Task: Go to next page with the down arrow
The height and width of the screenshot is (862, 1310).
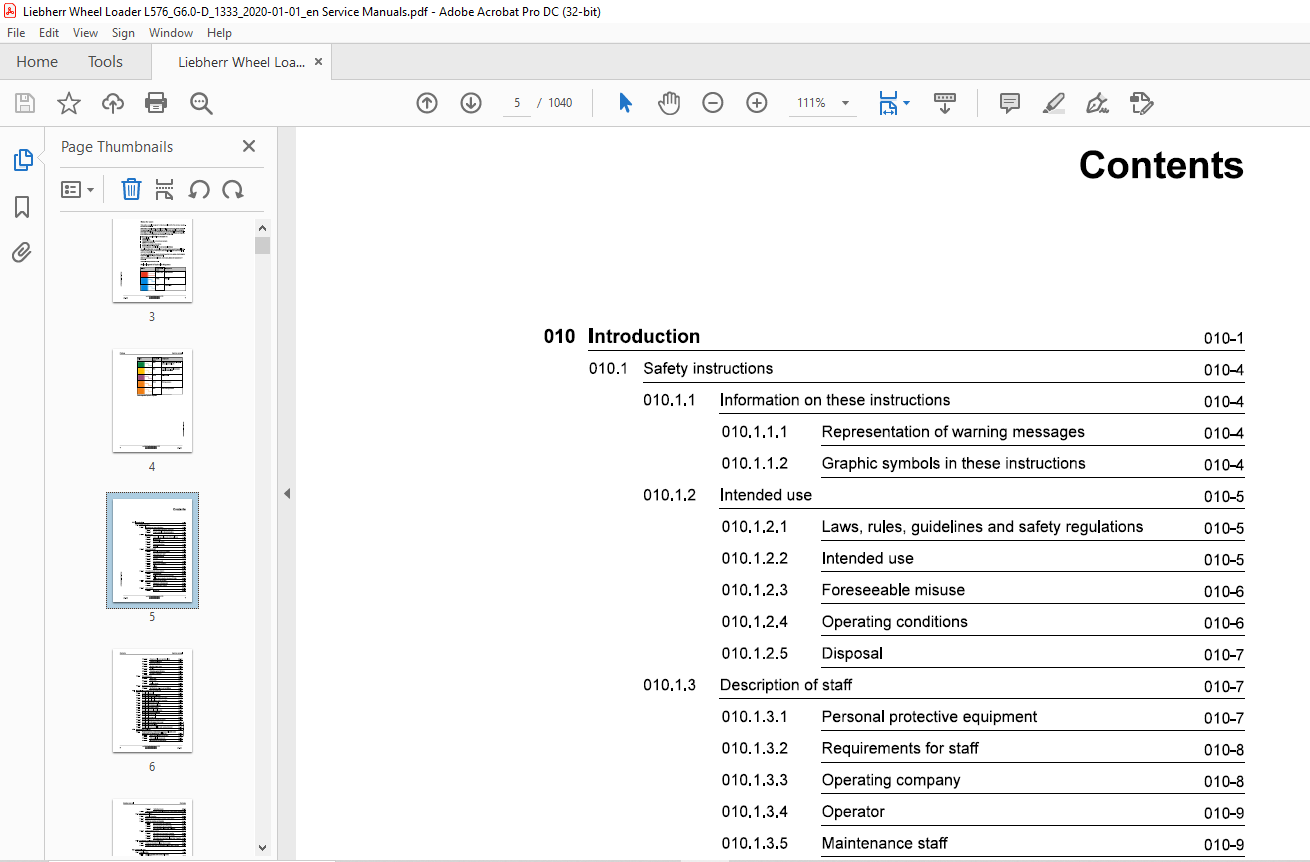Action: pos(471,103)
